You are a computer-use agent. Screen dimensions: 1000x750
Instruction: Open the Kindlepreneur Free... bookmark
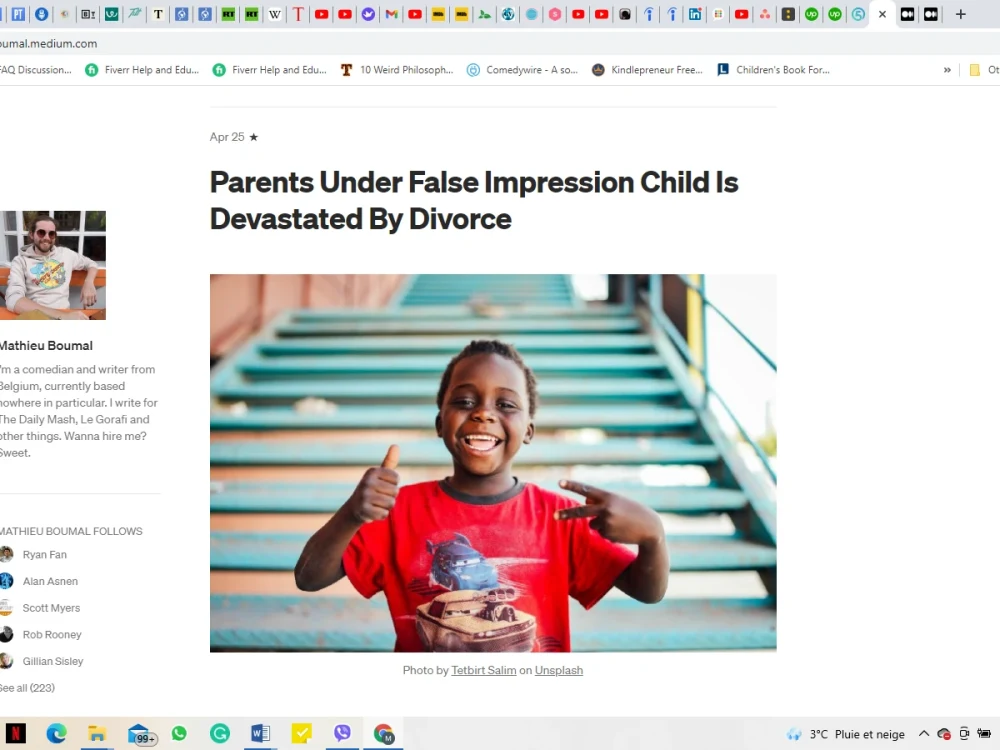click(647, 70)
